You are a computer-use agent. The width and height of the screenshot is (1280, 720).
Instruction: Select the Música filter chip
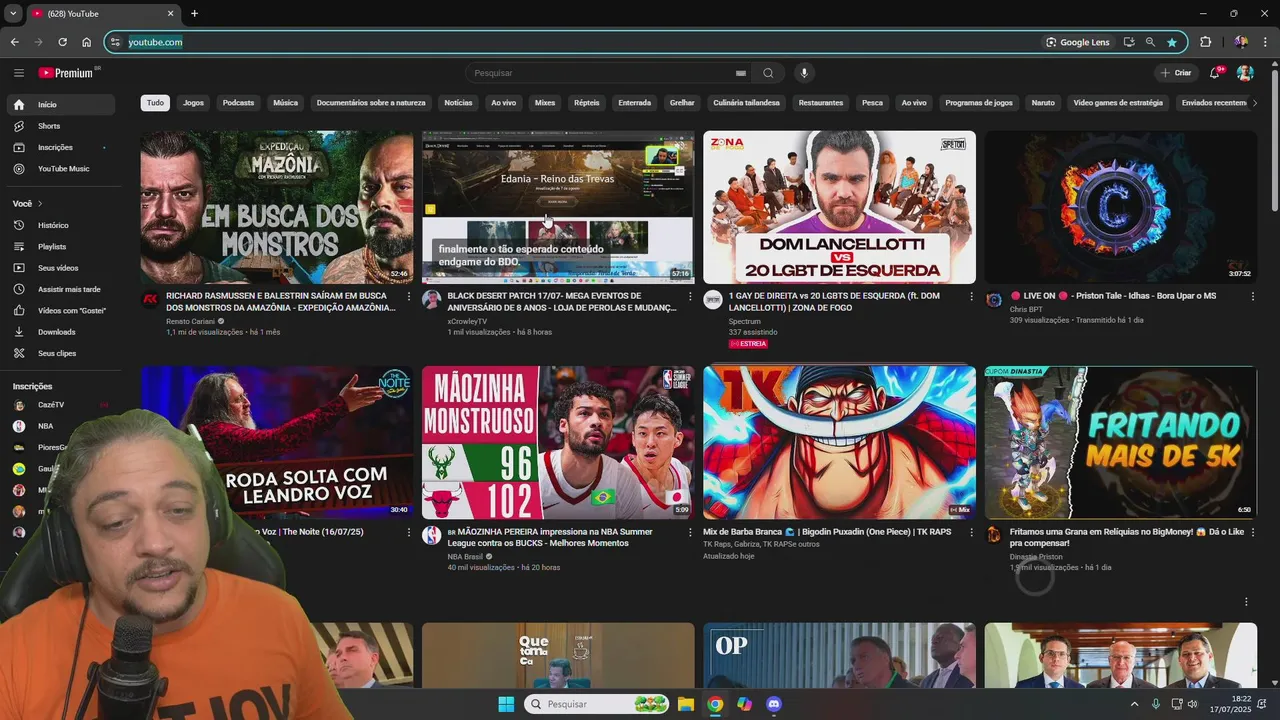pyautogui.click(x=285, y=103)
